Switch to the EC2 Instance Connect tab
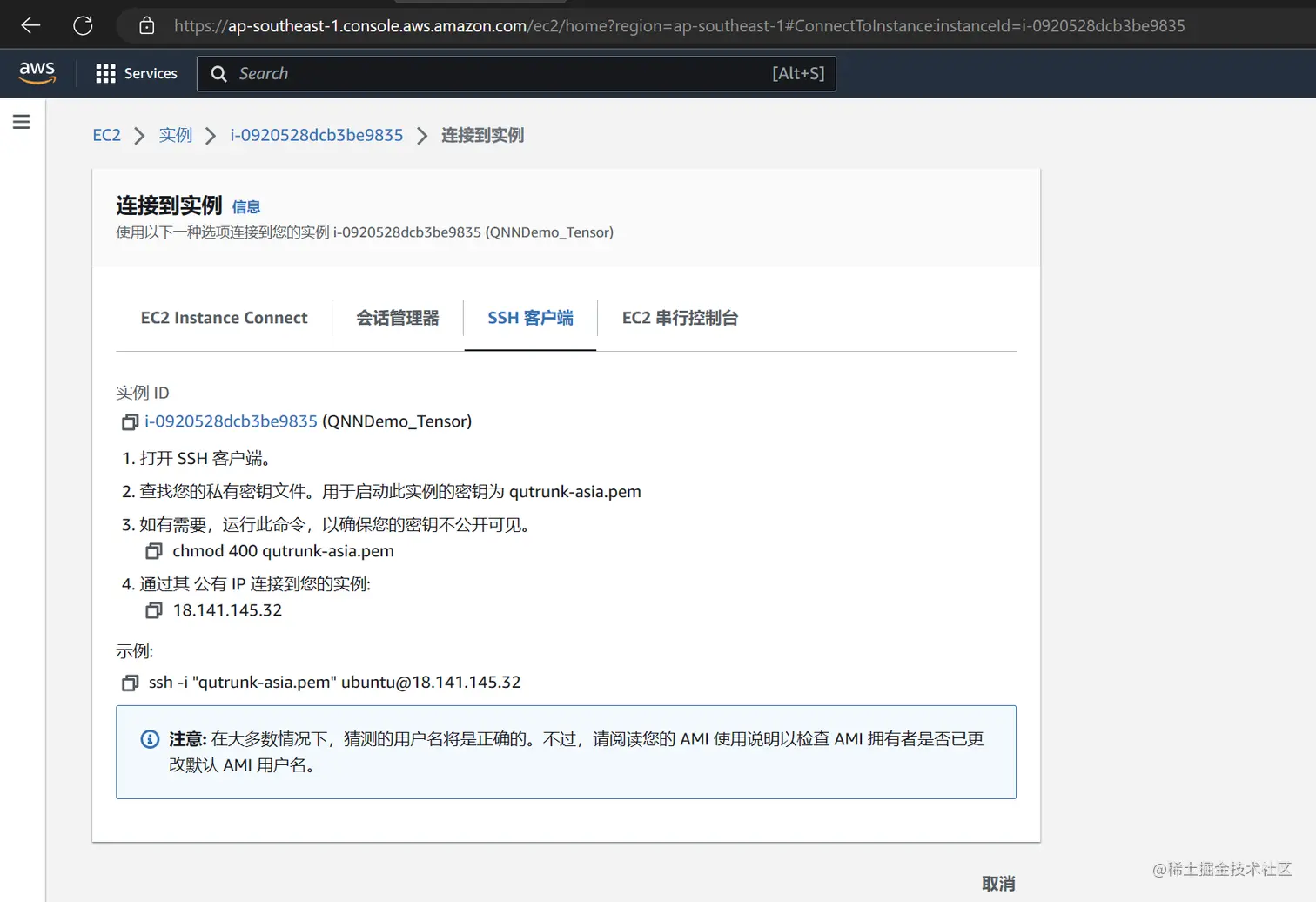 (x=223, y=318)
